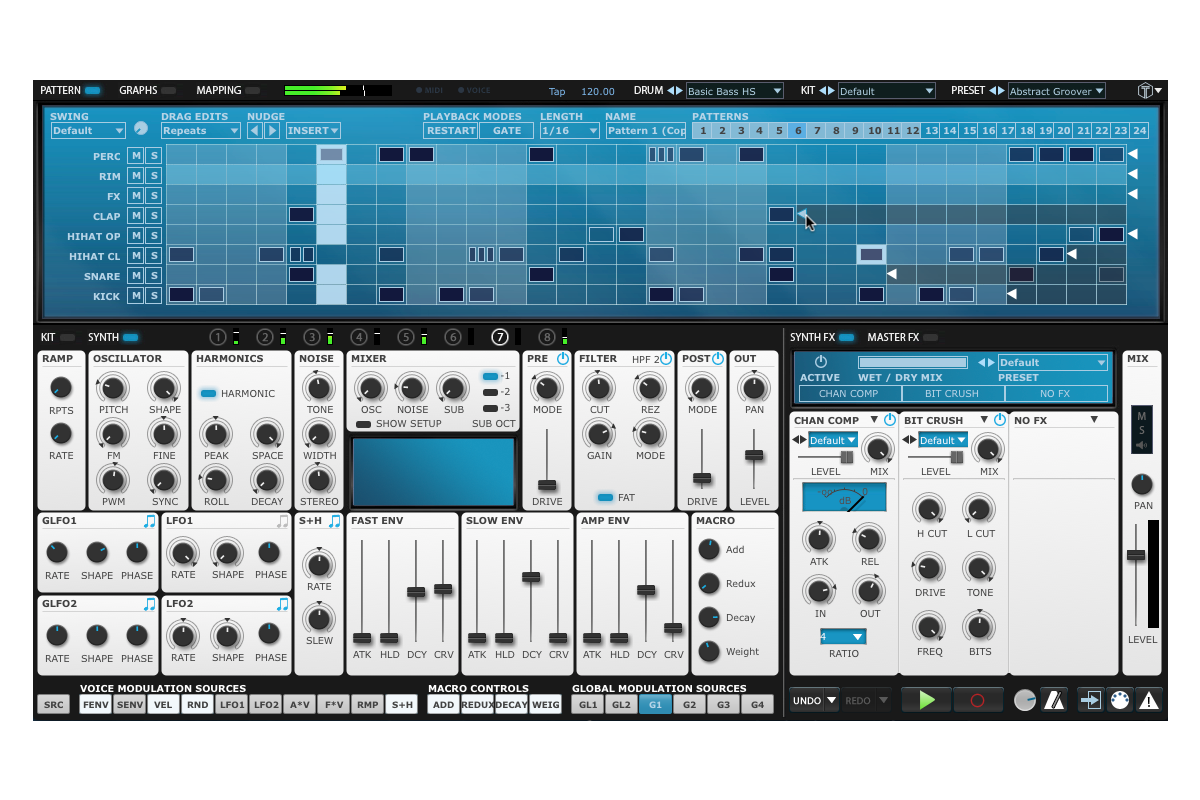Open the DRAG EDITS Repeats dropdown

[x=201, y=130]
